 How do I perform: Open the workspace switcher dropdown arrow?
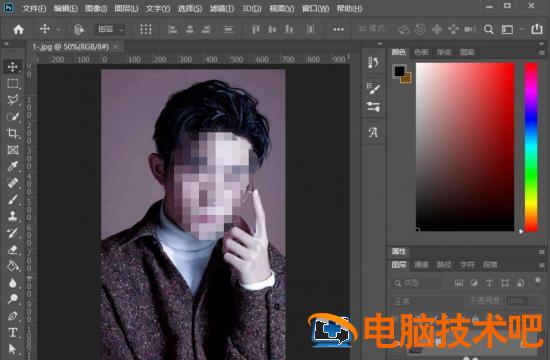pos(522,29)
